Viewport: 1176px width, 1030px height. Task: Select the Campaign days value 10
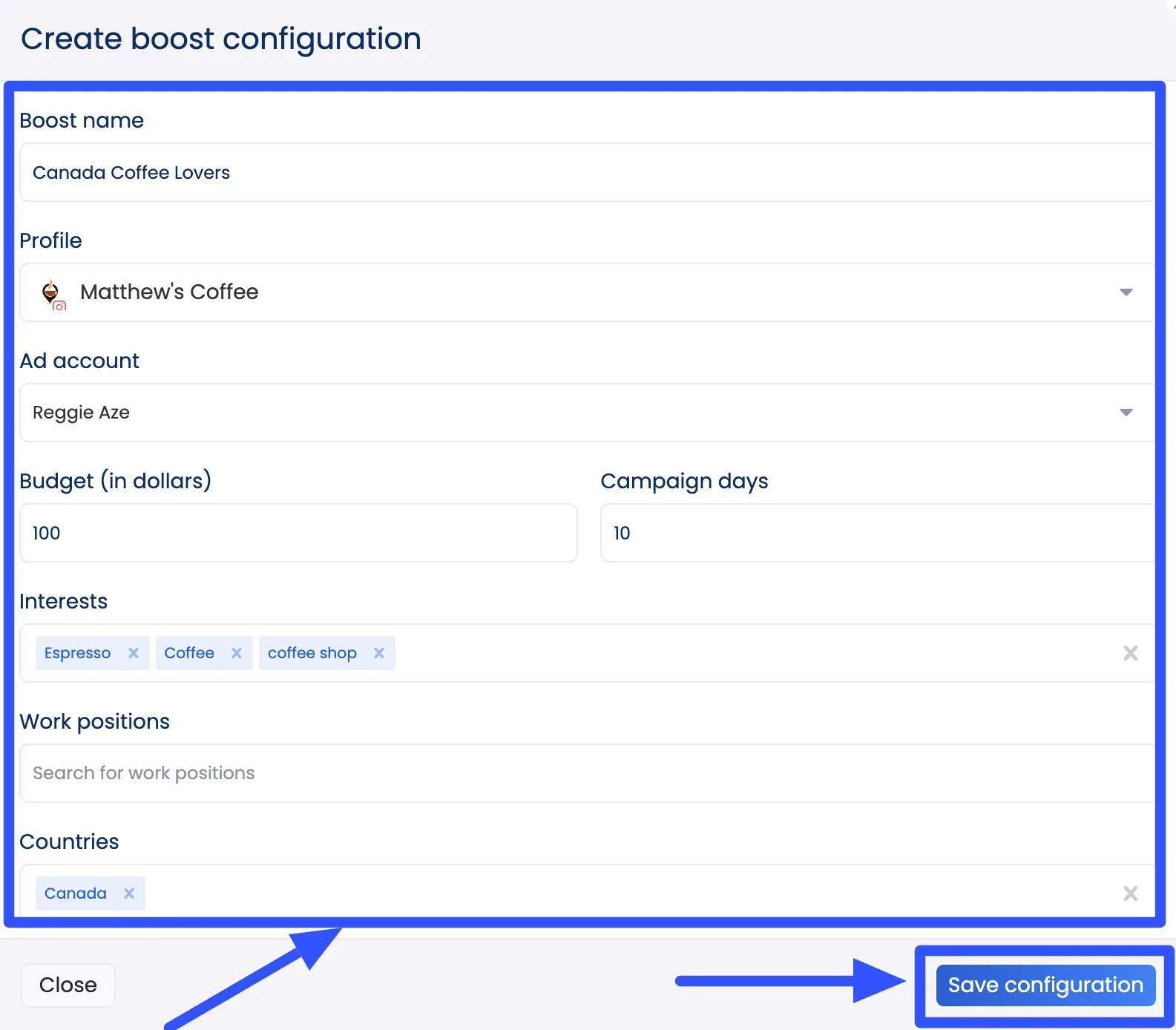click(x=622, y=533)
